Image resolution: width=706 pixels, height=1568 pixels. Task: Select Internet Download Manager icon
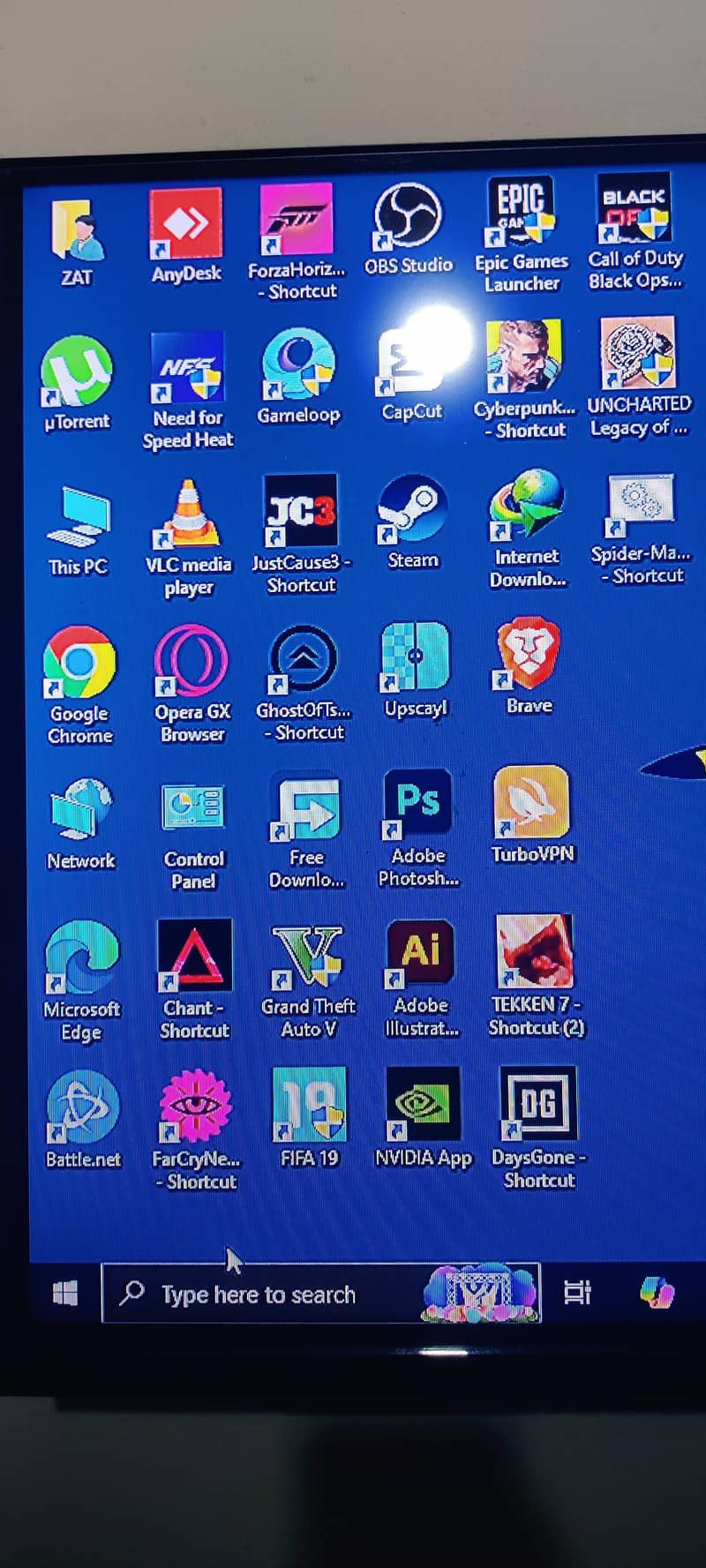tap(527, 505)
